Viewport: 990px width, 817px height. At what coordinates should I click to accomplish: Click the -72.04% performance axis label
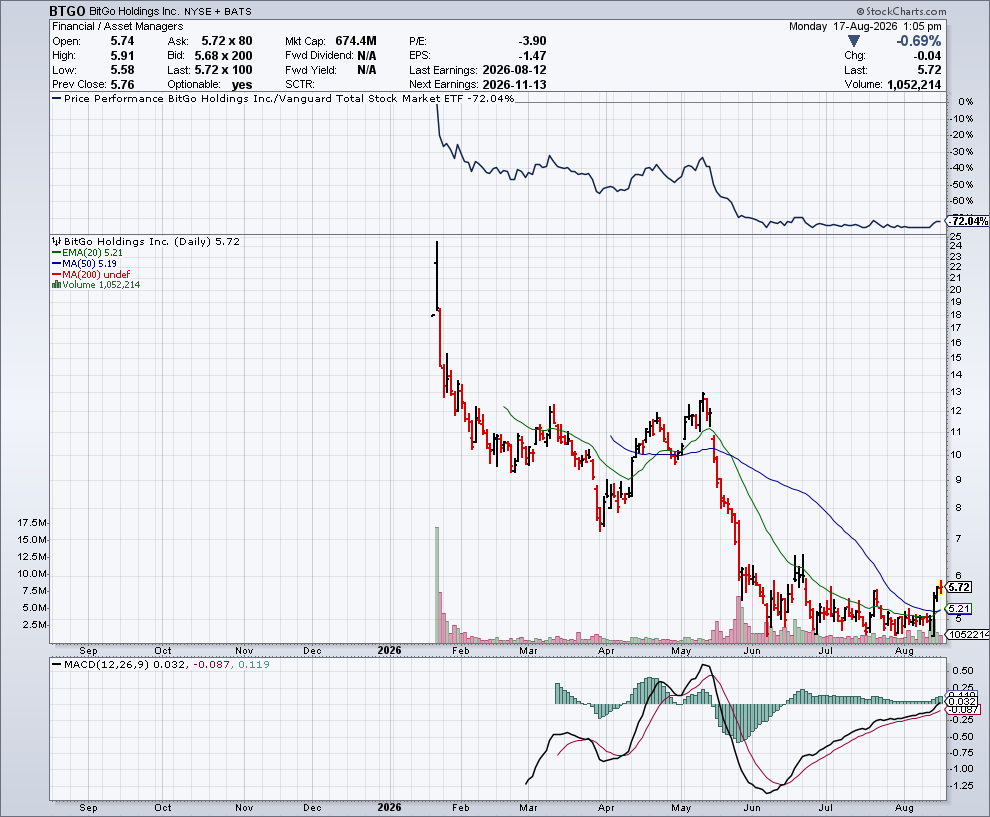tap(969, 221)
